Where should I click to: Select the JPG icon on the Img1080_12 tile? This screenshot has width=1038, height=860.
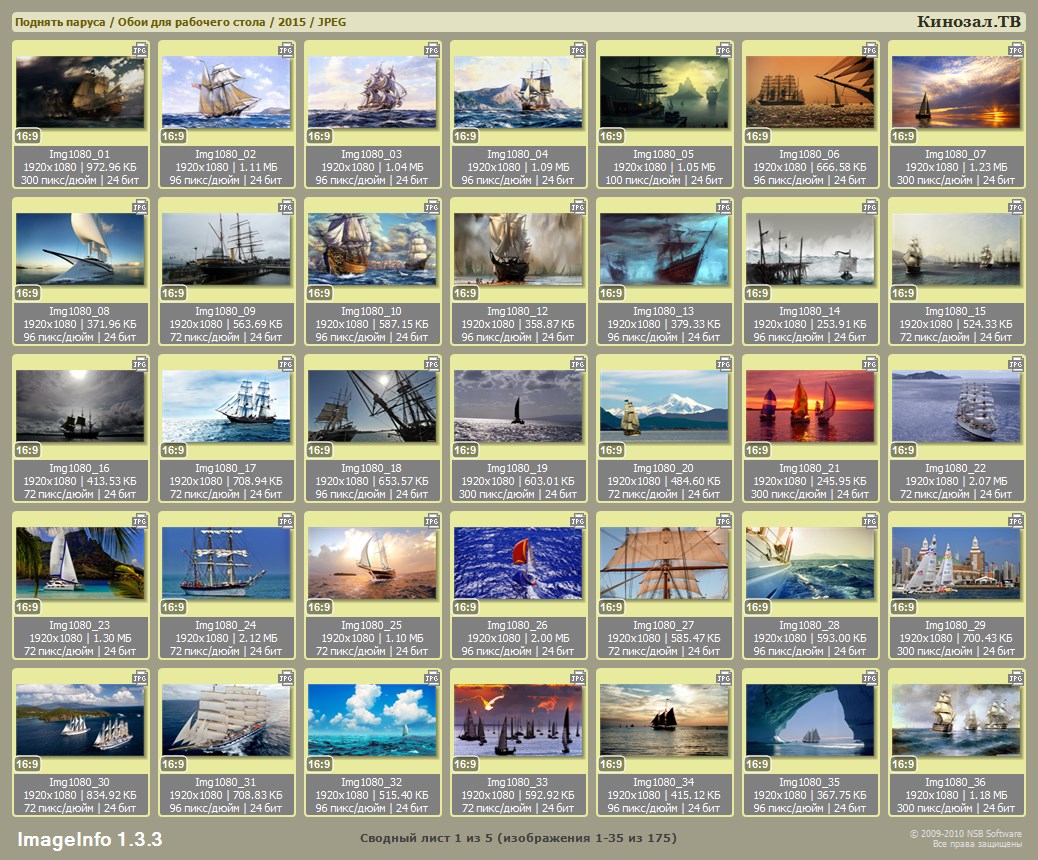[x=578, y=206]
